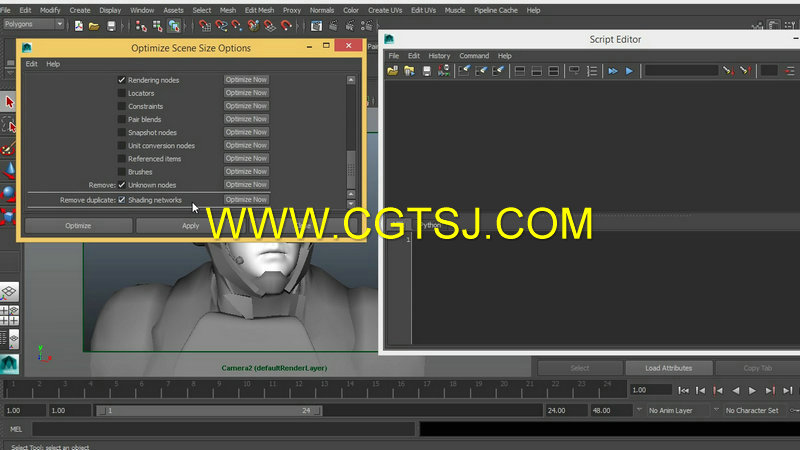
Task: Click the range slider bar end handle near 24
Action: pos(318,410)
